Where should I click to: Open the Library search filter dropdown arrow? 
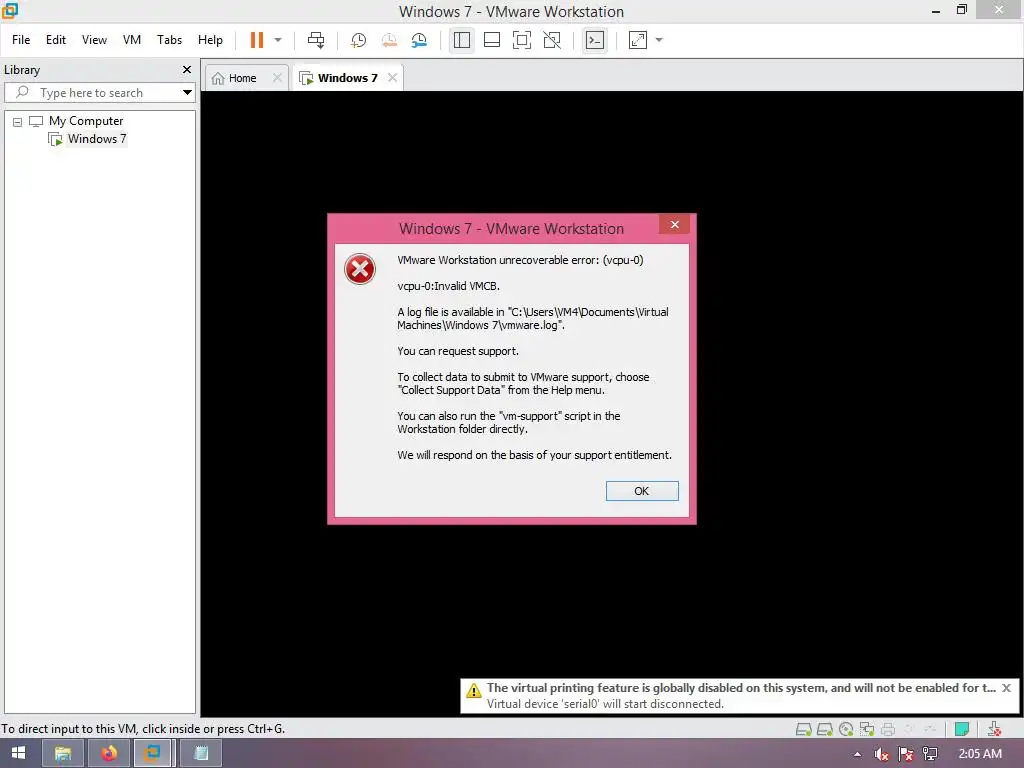point(187,93)
